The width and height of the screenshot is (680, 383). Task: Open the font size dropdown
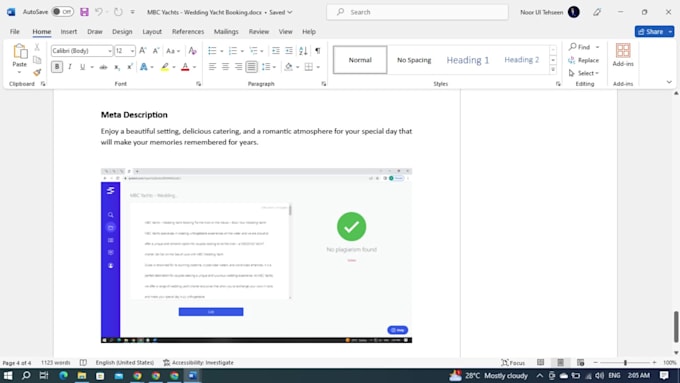132,51
